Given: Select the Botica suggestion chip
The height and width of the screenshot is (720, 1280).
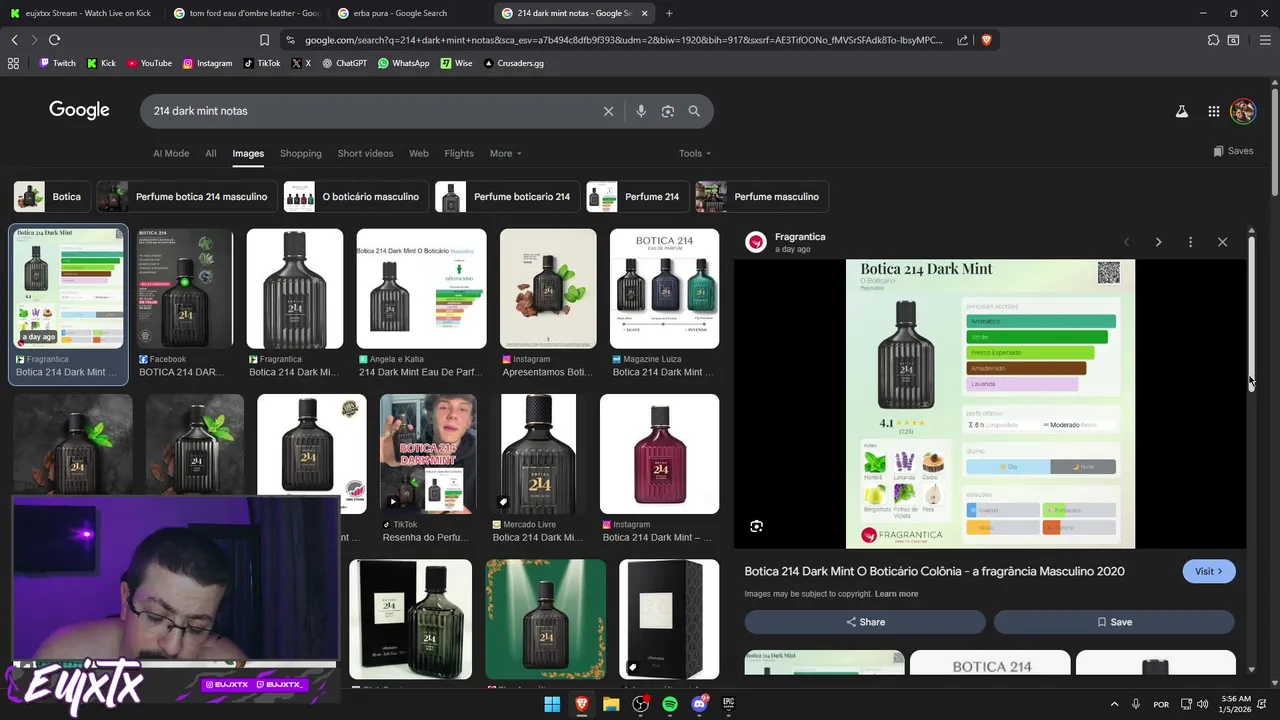Looking at the screenshot, I should click(51, 197).
